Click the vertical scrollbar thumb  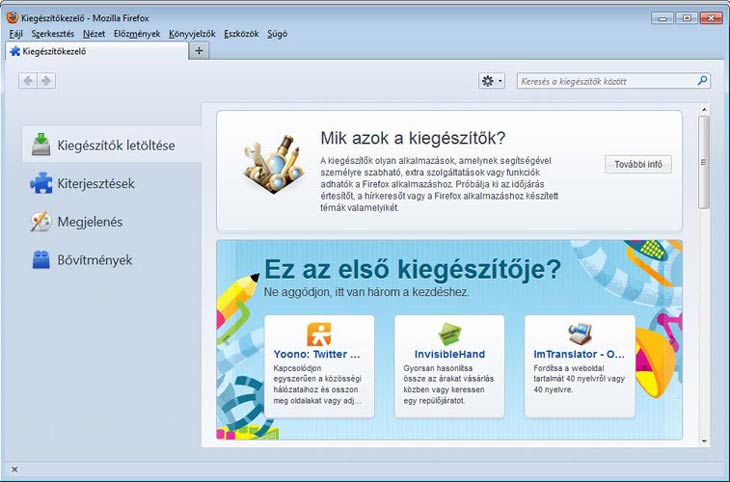pos(703,162)
